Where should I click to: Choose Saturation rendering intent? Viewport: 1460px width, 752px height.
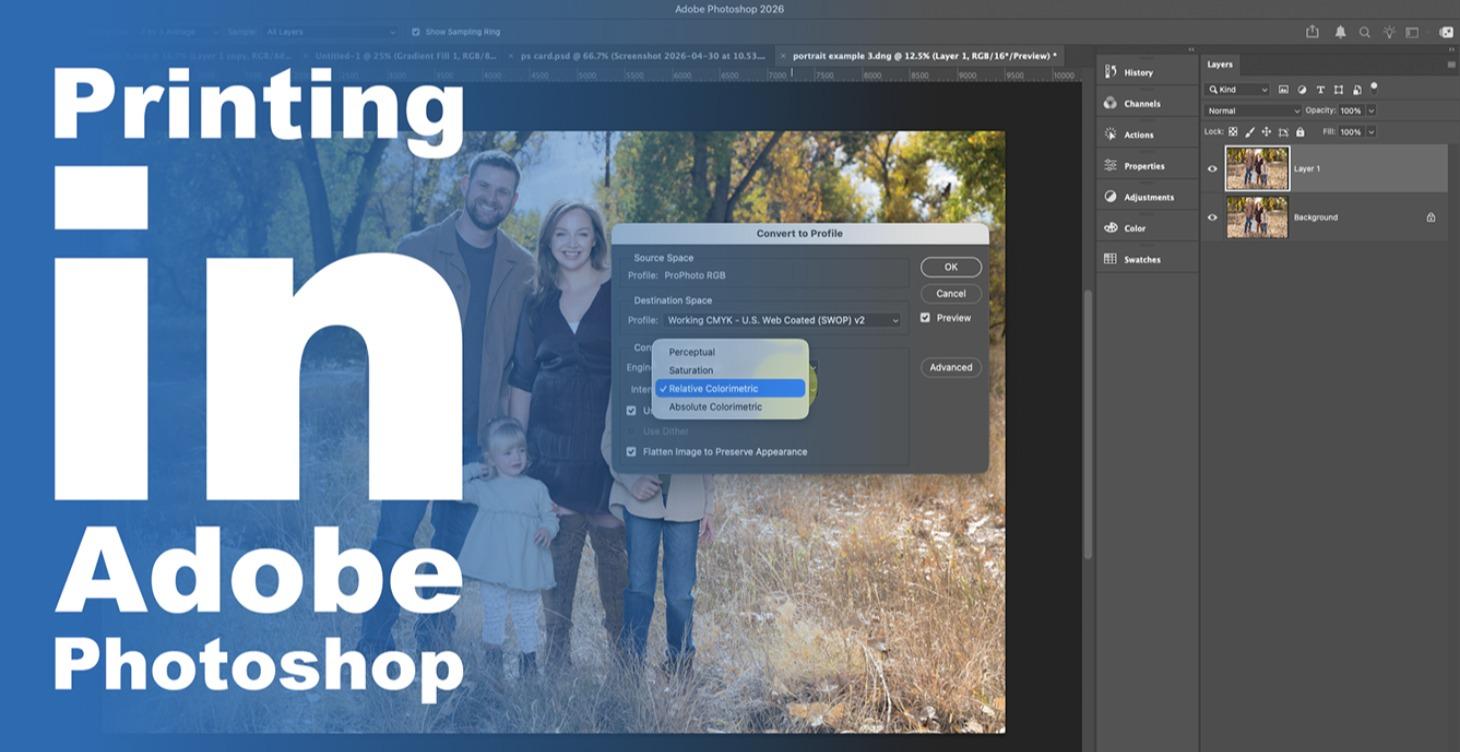(731, 370)
